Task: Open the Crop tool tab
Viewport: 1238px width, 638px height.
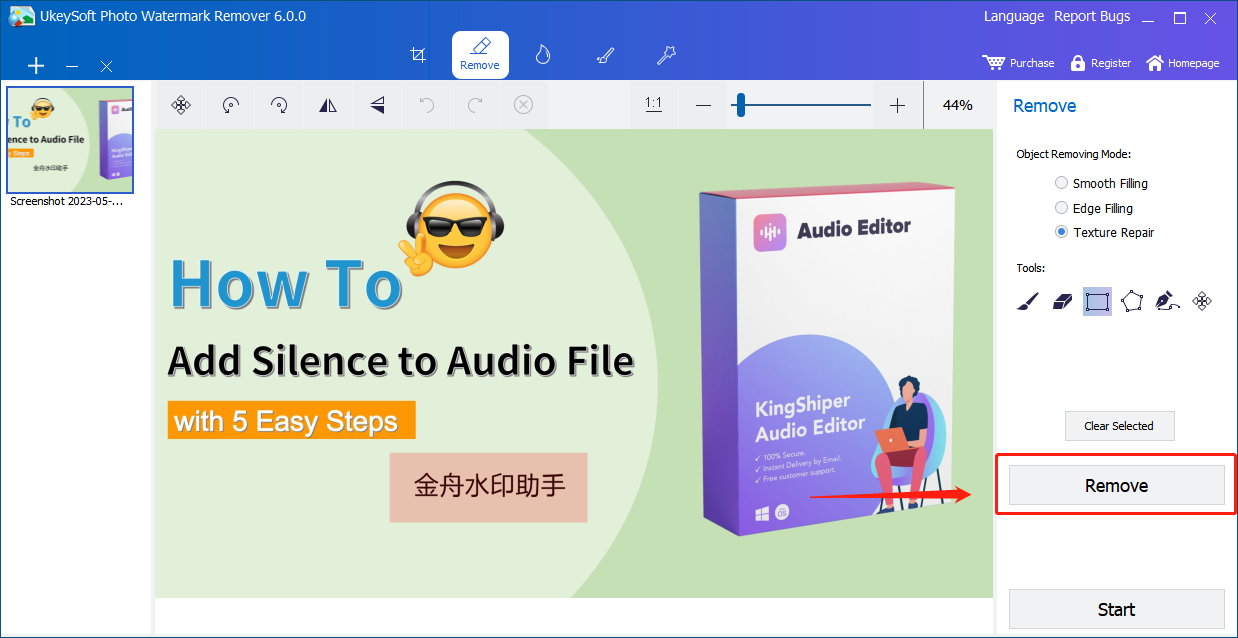Action: click(x=419, y=55)
